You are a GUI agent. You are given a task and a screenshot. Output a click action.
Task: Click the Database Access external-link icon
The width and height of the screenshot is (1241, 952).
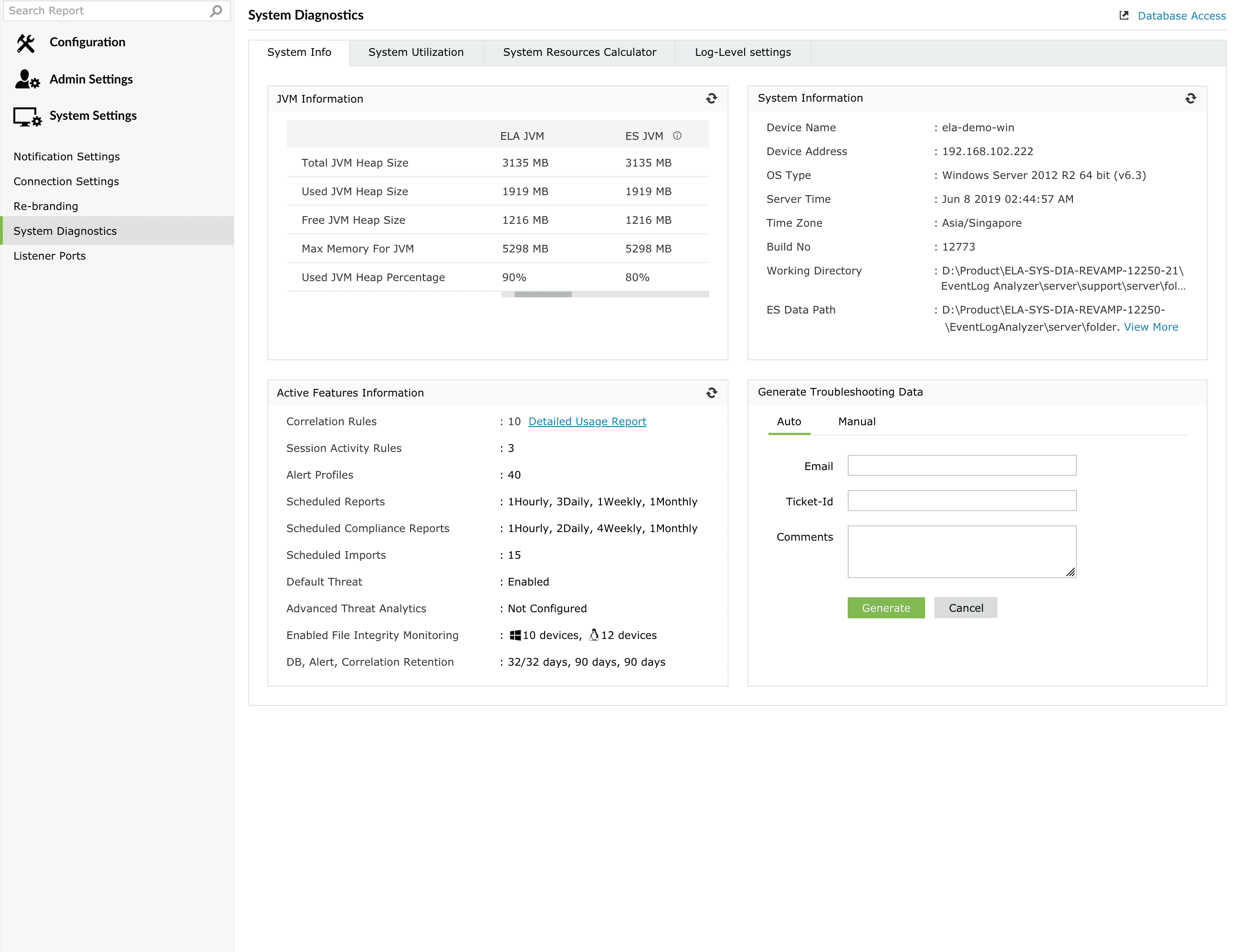[1124, 15]
